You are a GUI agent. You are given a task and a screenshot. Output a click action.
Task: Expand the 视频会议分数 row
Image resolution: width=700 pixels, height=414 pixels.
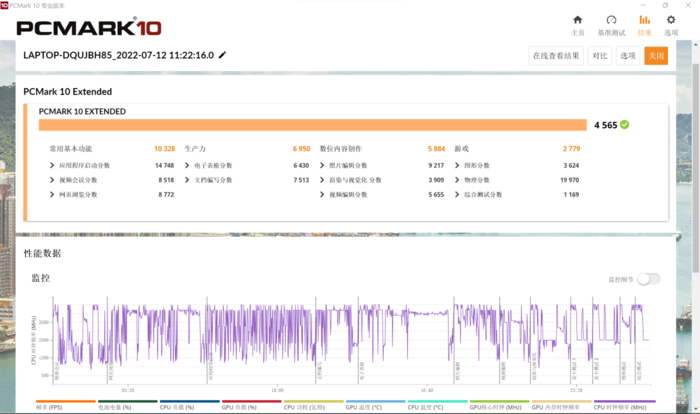(x=52, y=180)
